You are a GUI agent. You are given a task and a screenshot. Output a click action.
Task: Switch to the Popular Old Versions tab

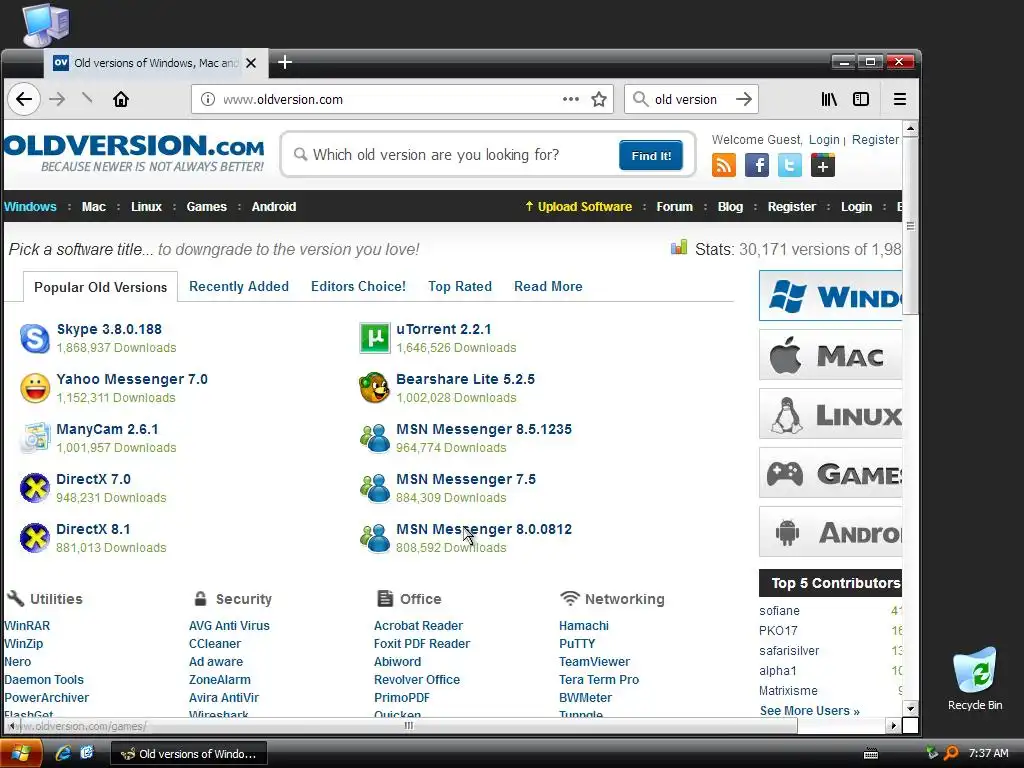click(101, 287)
